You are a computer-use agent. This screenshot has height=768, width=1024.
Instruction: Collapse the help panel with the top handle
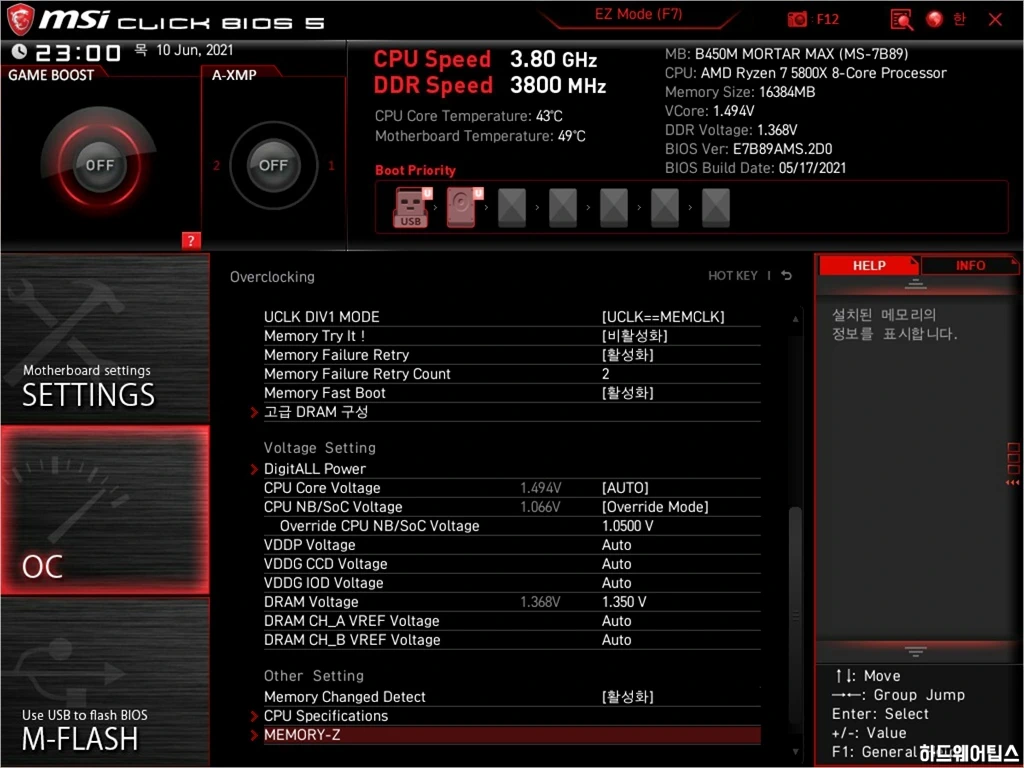pyautogui.click(x=915, y=283)
